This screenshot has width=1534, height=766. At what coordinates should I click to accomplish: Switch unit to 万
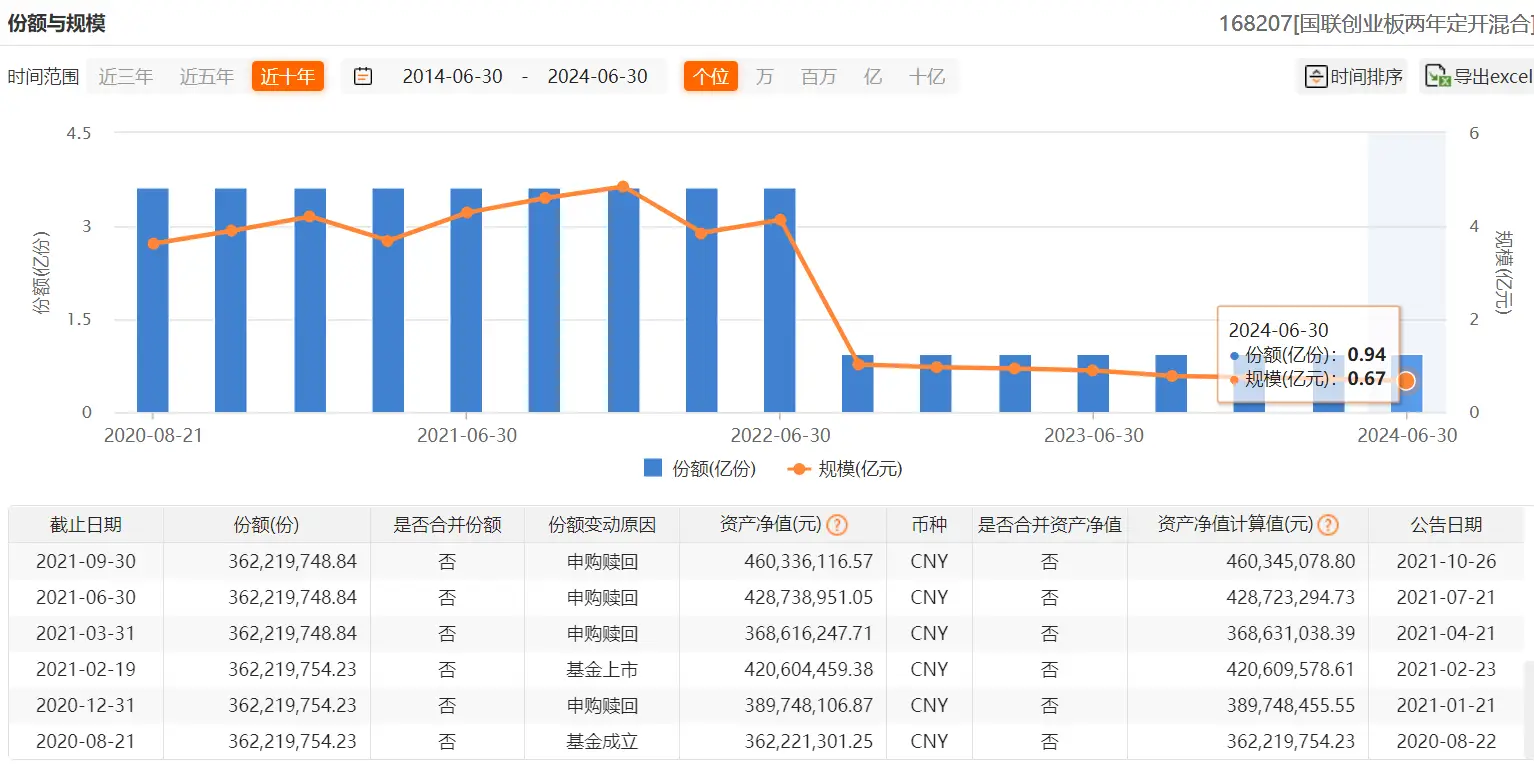pos(765,76)
